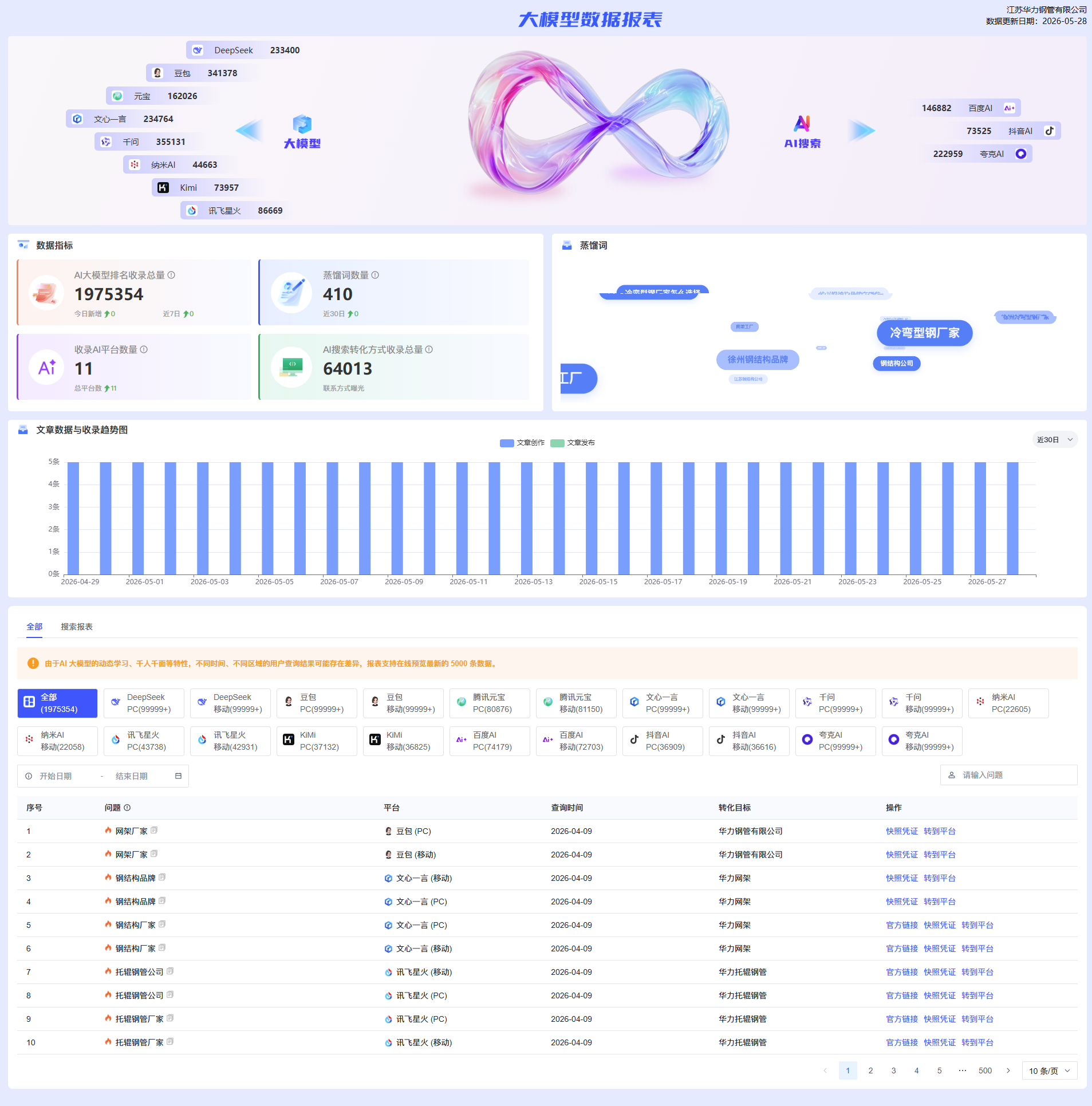The width and height of the screenshot is (1092, 1106).
Task: Click the 大模型 cube icon
Action: pos(302,124)
